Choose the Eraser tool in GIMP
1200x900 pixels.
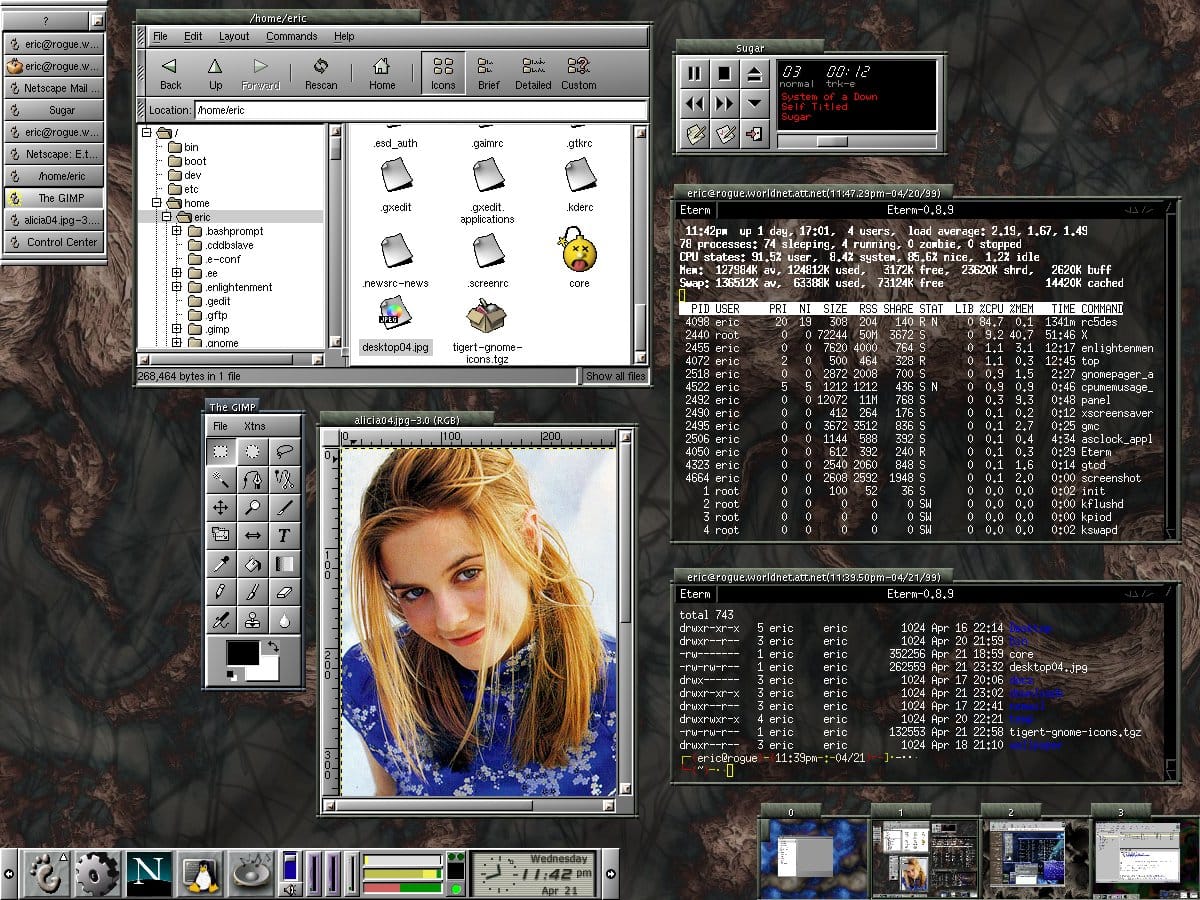tap(285, 592)
